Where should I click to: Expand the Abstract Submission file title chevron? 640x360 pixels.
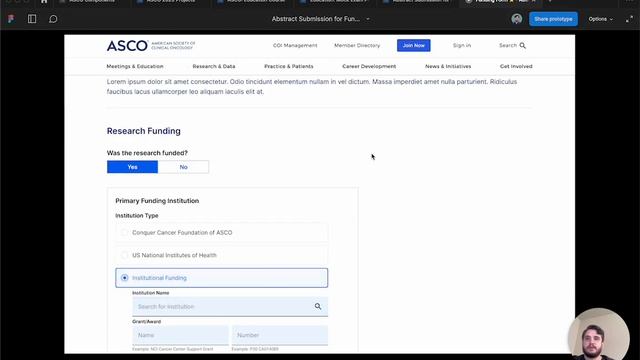368,19
